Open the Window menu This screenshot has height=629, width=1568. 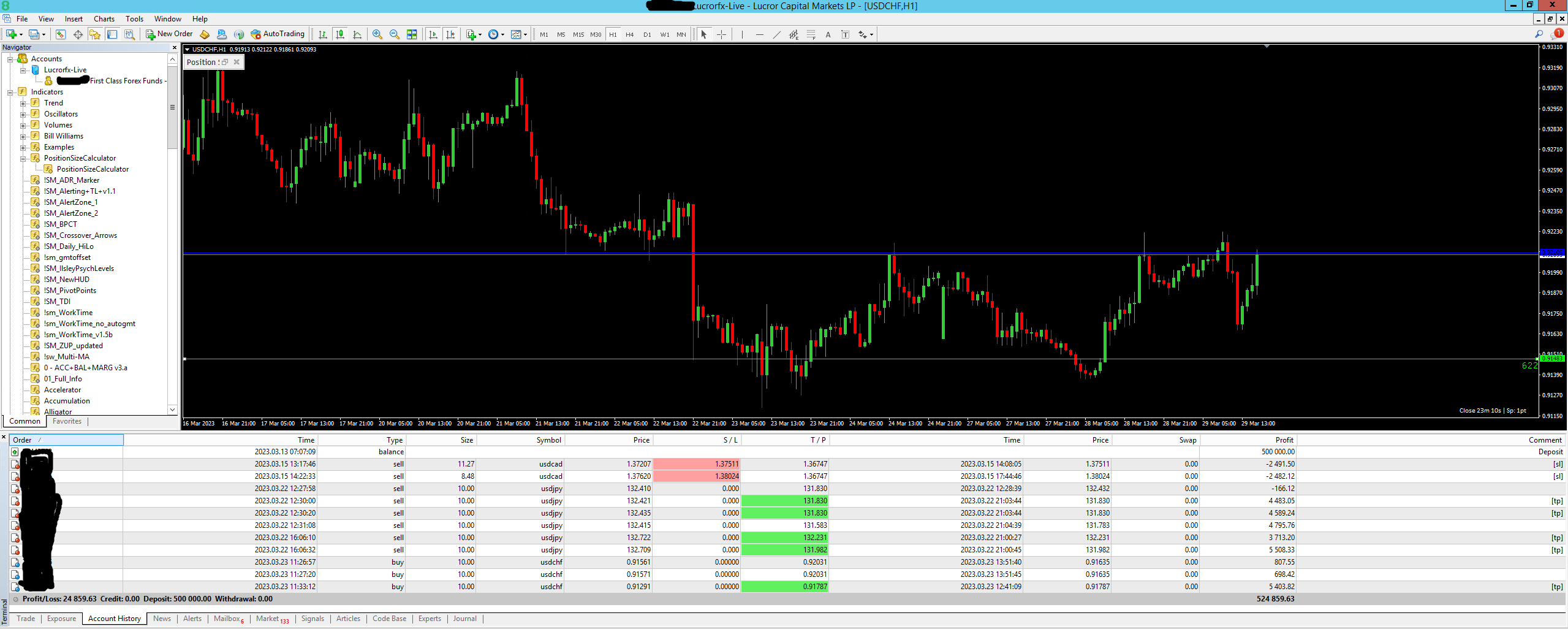pos(167,18)
